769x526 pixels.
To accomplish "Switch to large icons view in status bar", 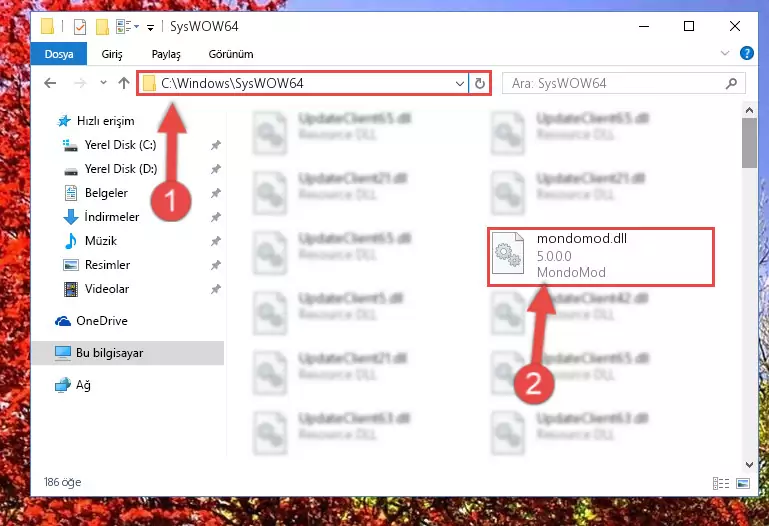I will 743,483.
